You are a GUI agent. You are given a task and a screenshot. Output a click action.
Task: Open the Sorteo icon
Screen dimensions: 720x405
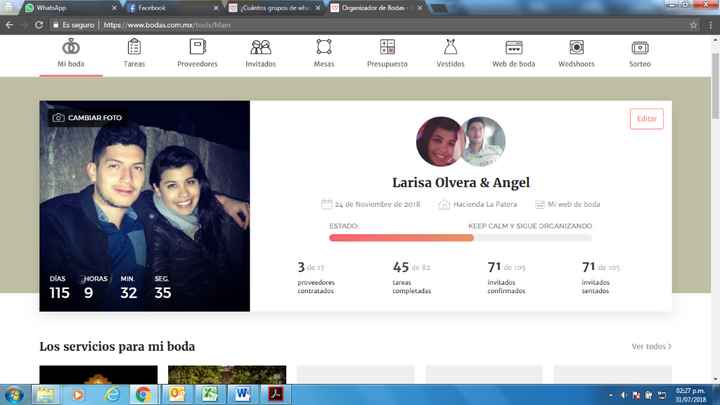[639, 48]
